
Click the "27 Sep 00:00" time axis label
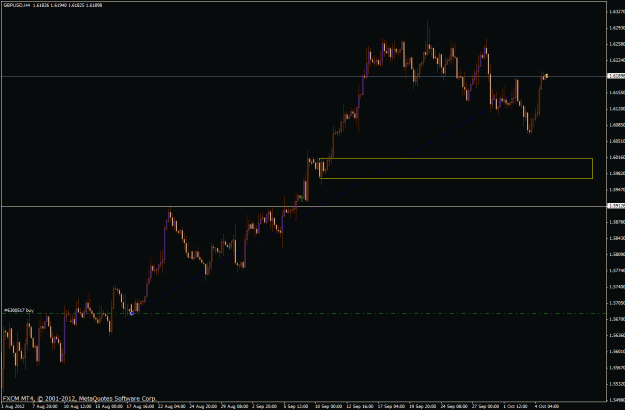coord(486,406)
